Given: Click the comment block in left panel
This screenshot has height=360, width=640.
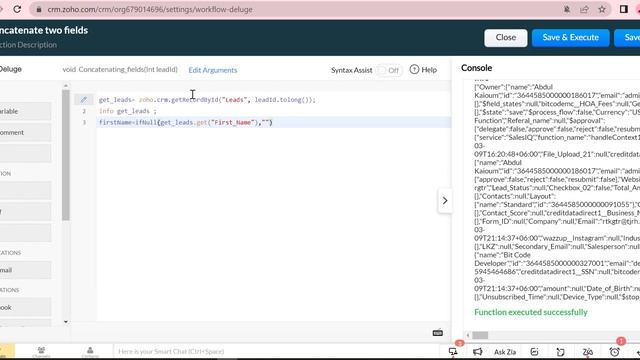Looking at the screenshot, I should [x=25, y=132].
